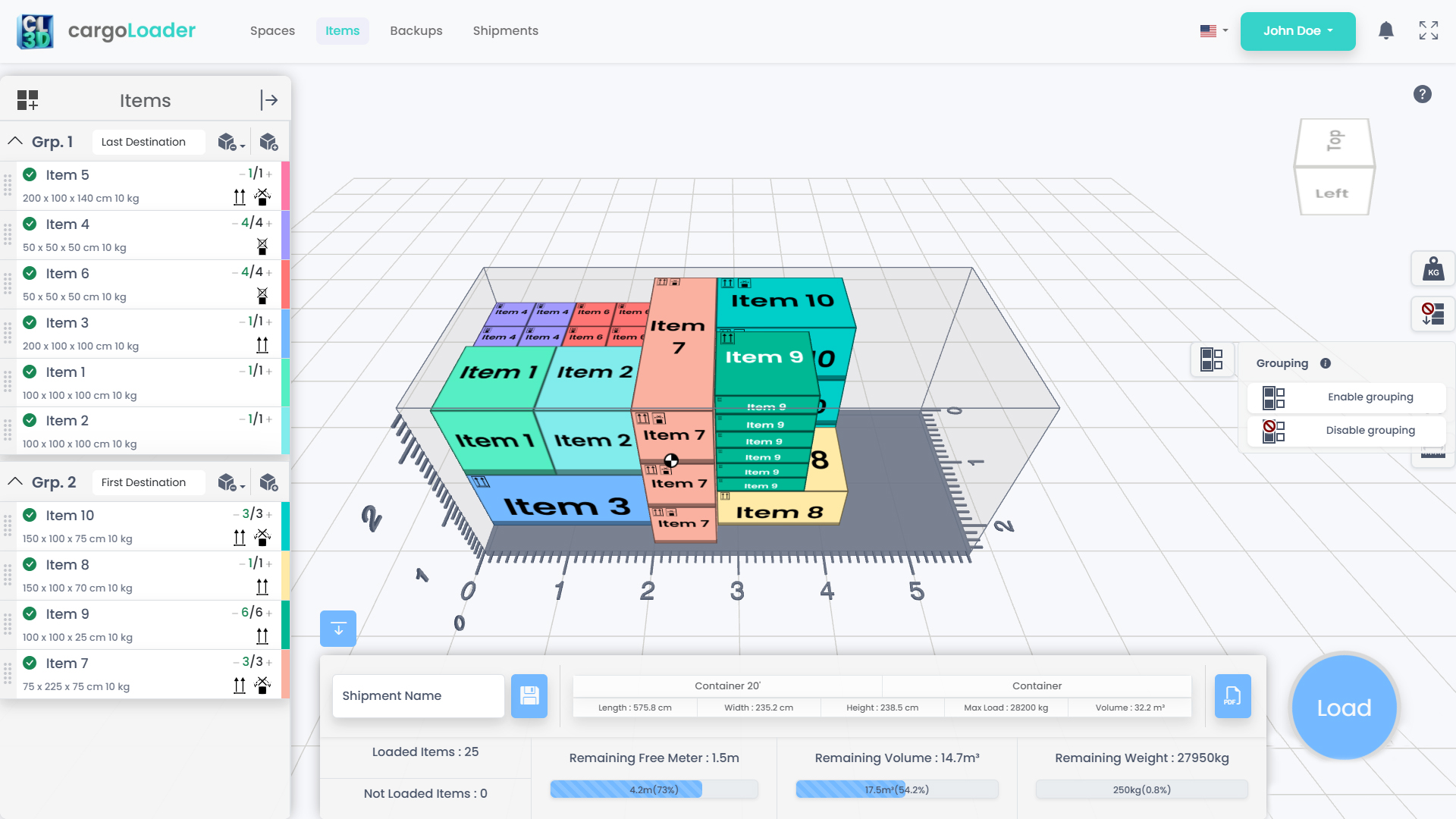Open the box options dropdown in Grp. 2
The width and height of the screenshot is (1456, 819).
[x=231, y=482]
